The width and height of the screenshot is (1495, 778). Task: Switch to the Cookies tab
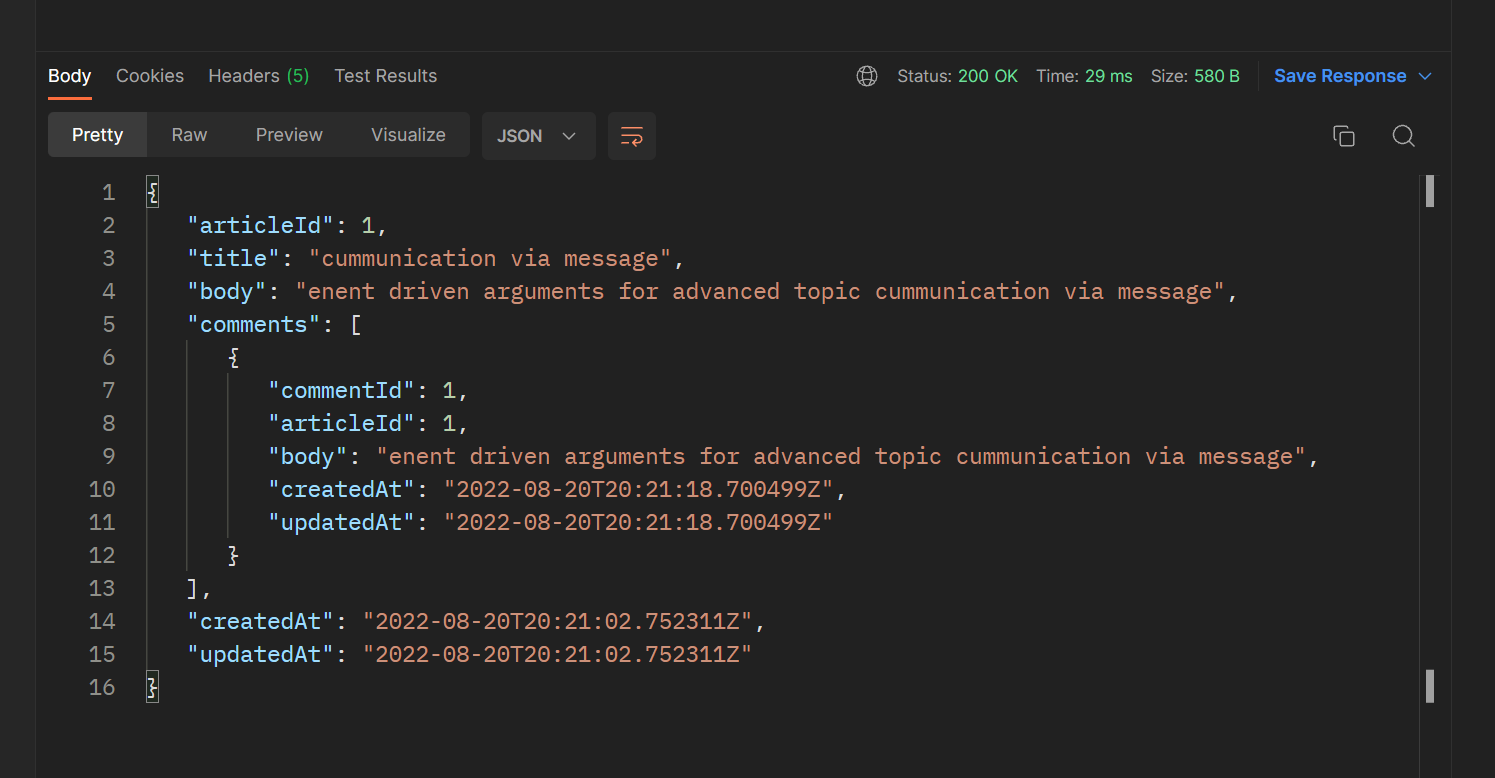(x=150, y=76)
